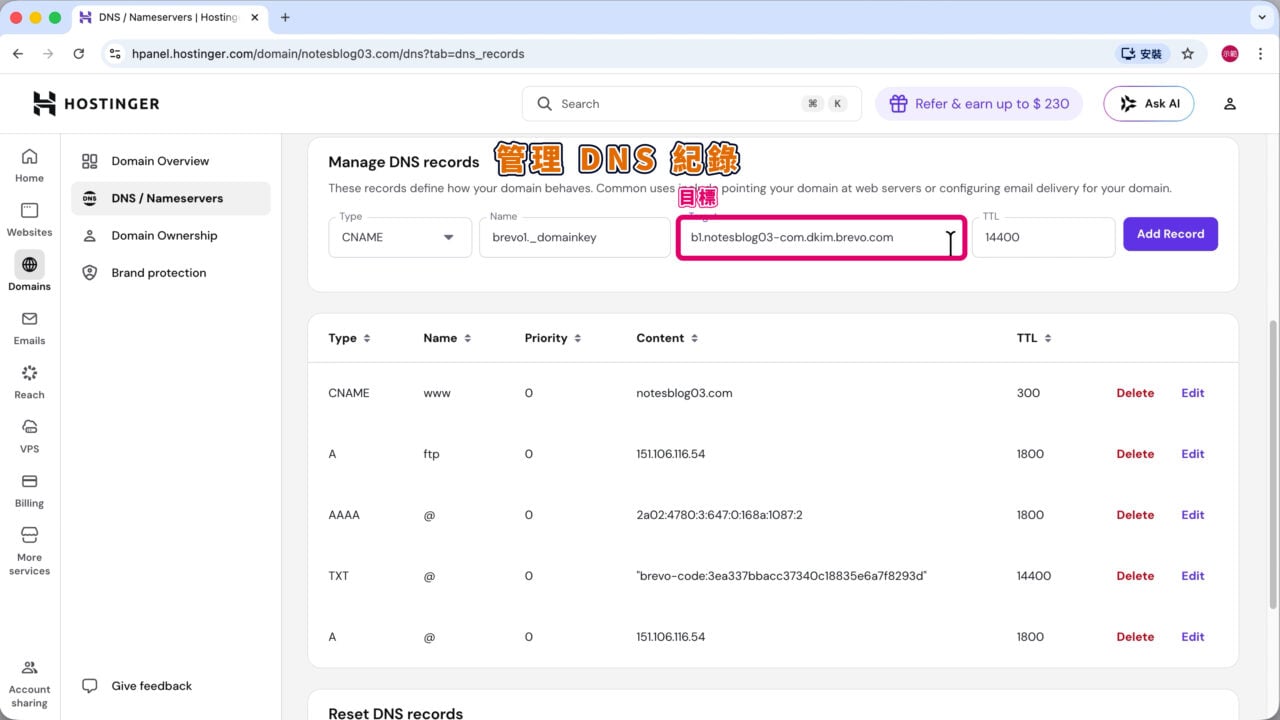Edit the AAAA record
1280x720 pixels.
(x=1193, y=515)
